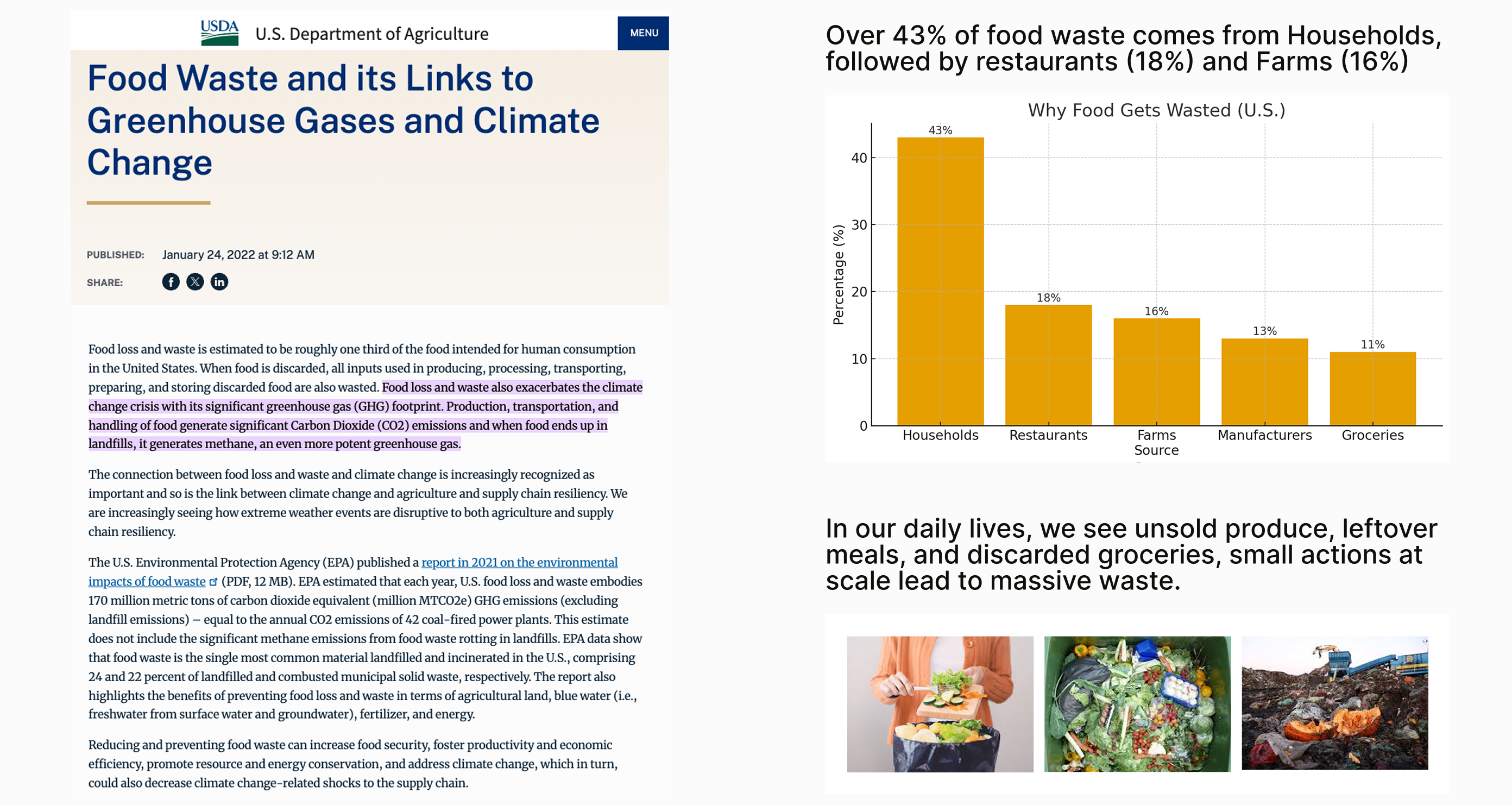Select the green bin food waste photo
The height and width of the screenshot is (805, 1512).
click(x=1137, y=703)
